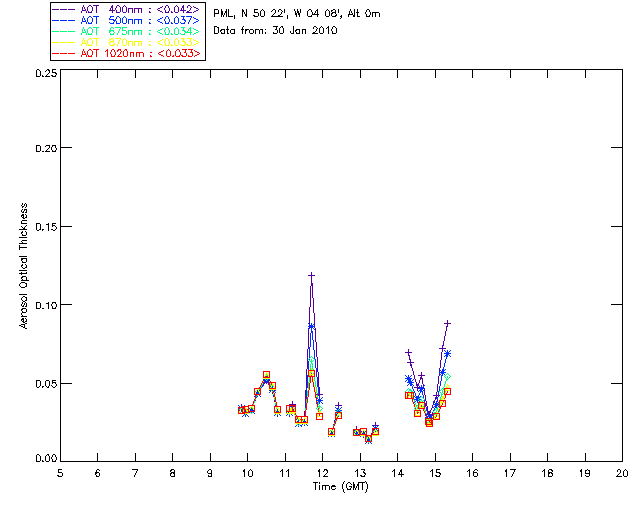Click the x-axis tick label 15

(x=435, y=474)
